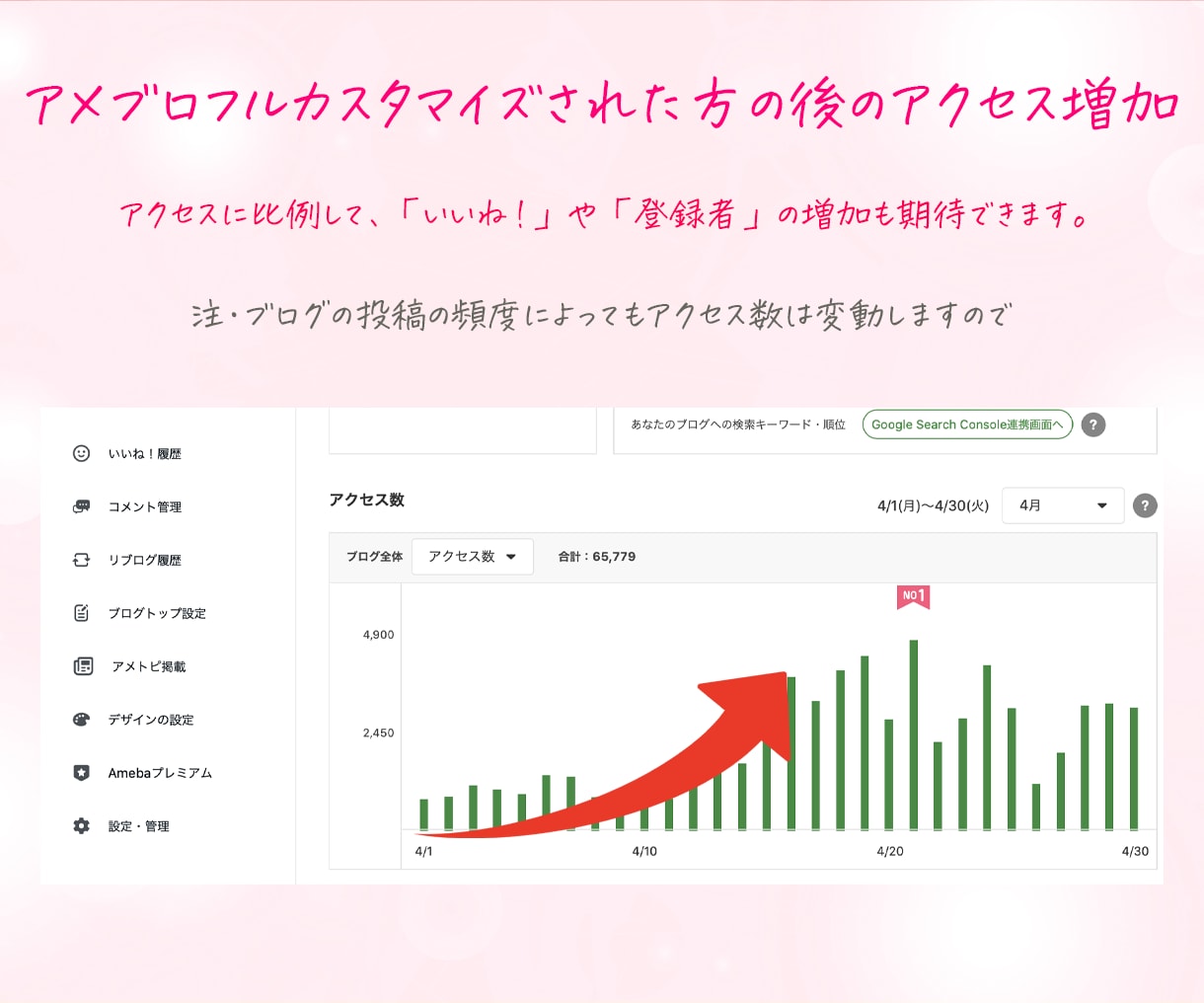
Task: Click help icon beside Google Search Console button
Action: tap(1093, 424)
